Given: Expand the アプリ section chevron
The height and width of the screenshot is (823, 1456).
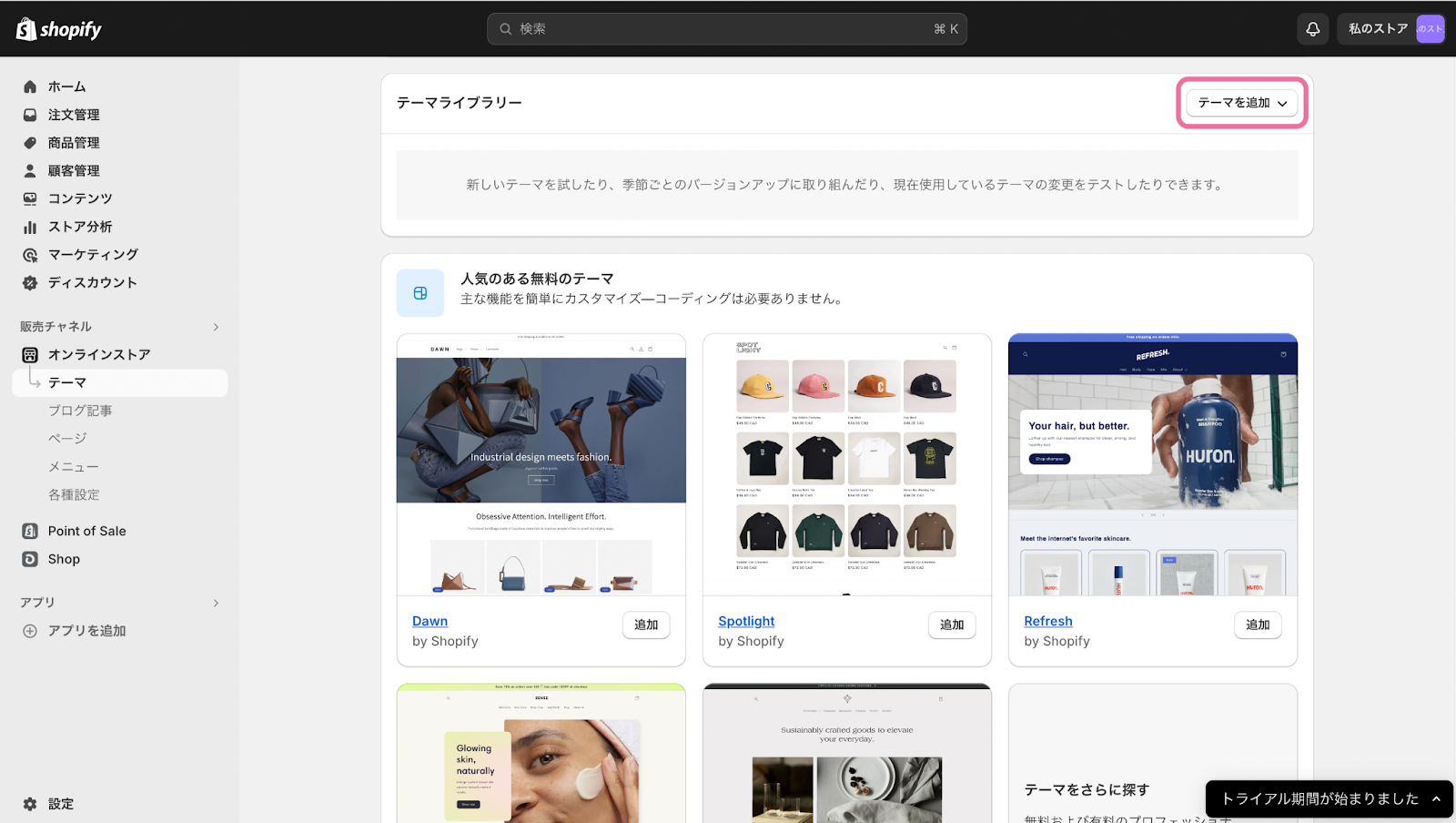Looking at the screenshot, I should pyautogui.click(x=216, y=603).
